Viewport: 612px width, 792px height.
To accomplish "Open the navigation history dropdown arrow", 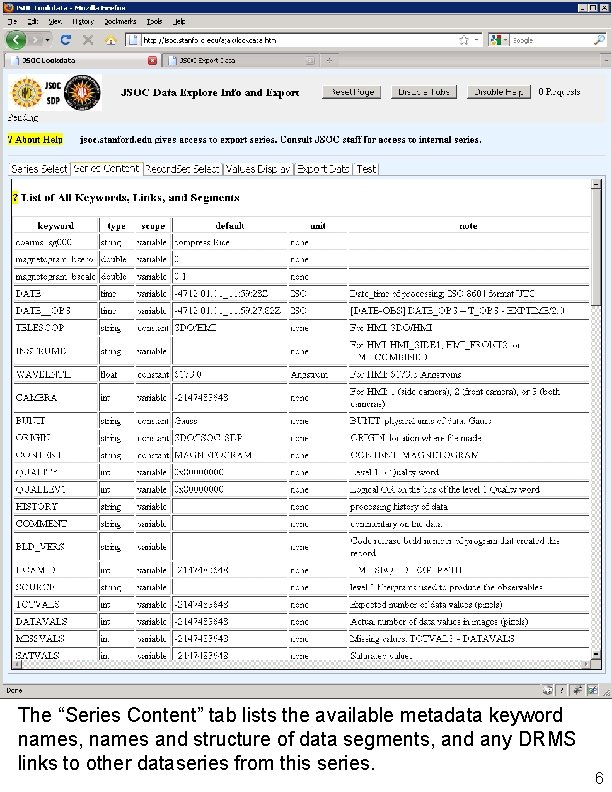I will (x=47, y=40).
